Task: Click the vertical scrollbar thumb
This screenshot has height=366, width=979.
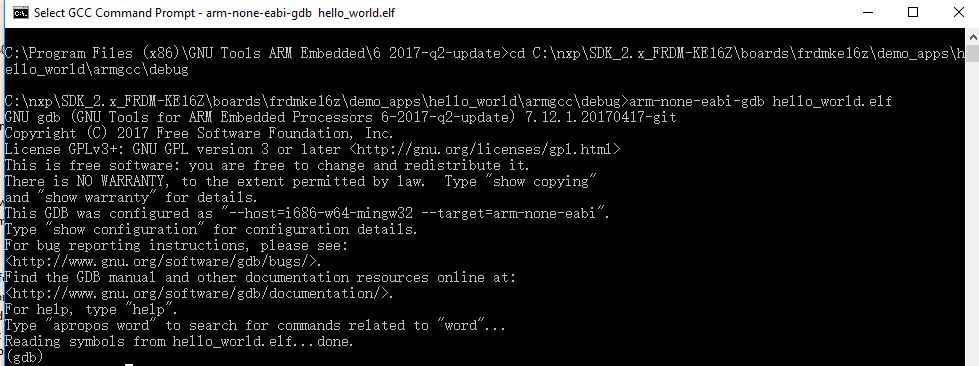Action: [972, 52]
